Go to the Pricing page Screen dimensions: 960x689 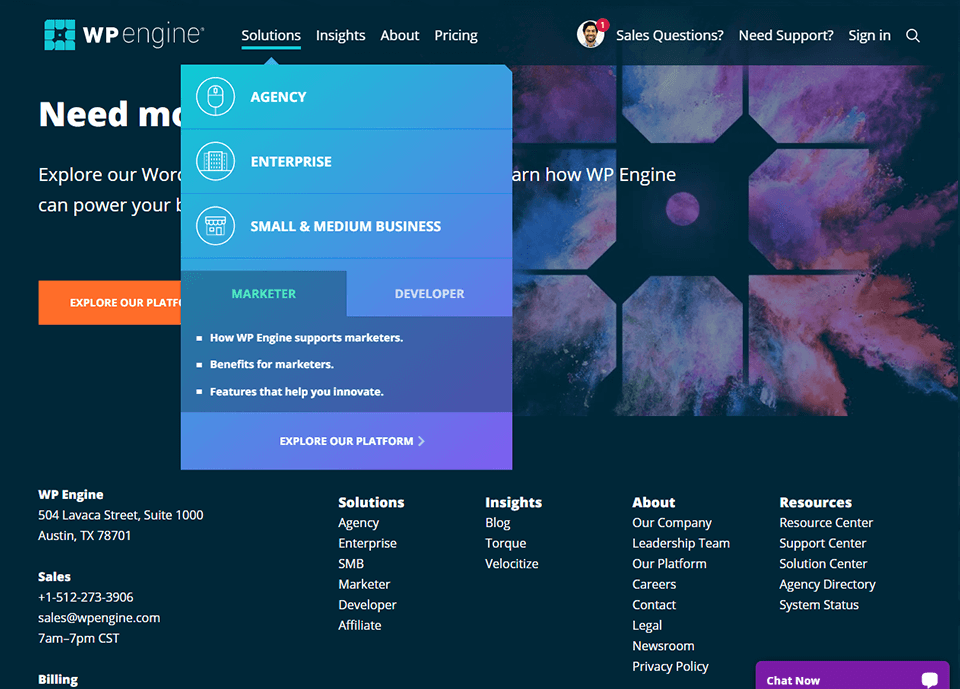tap(456, 36)
